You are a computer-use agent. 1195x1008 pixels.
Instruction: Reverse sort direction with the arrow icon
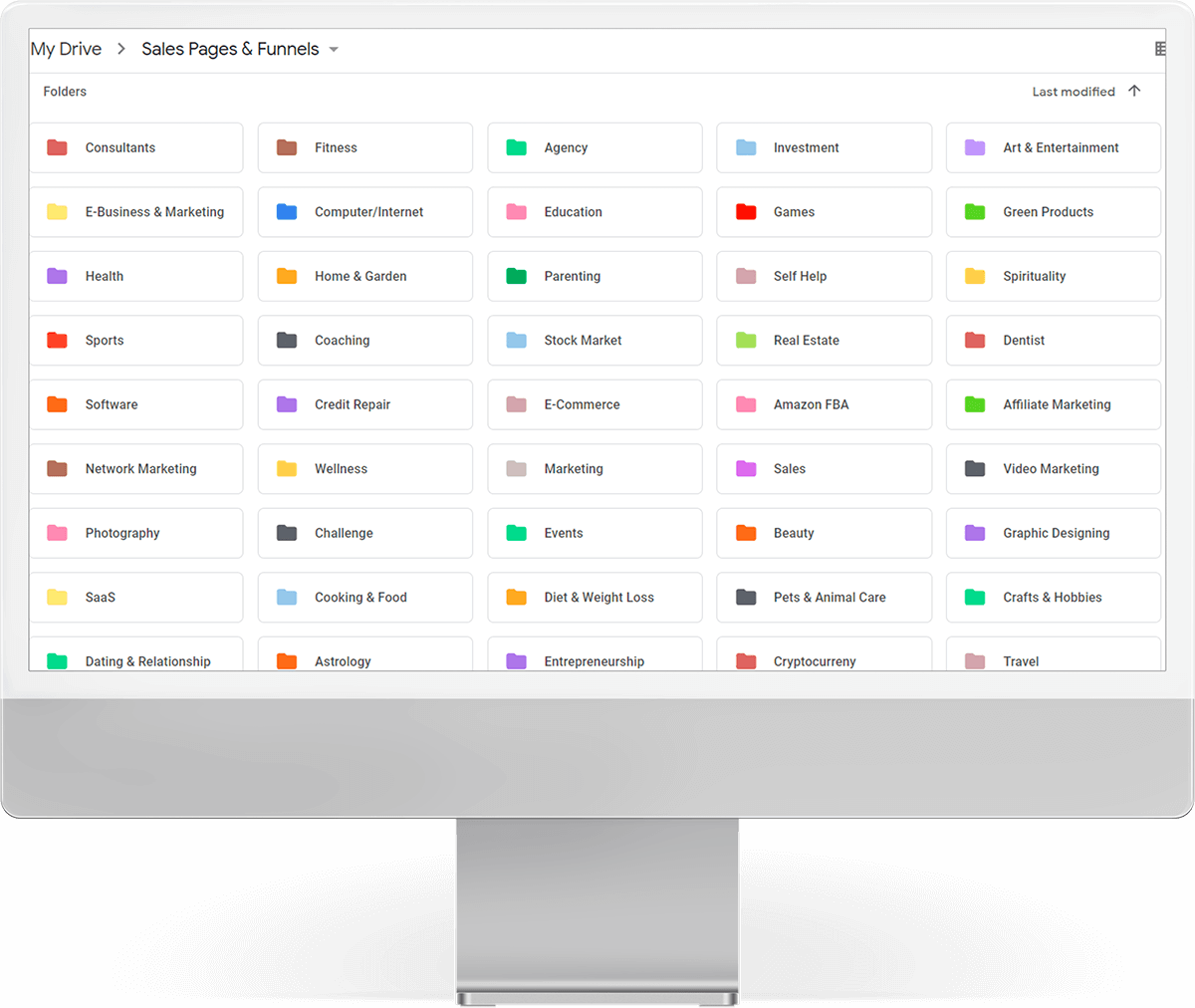pyautogui.click(x=1134, y=91)
